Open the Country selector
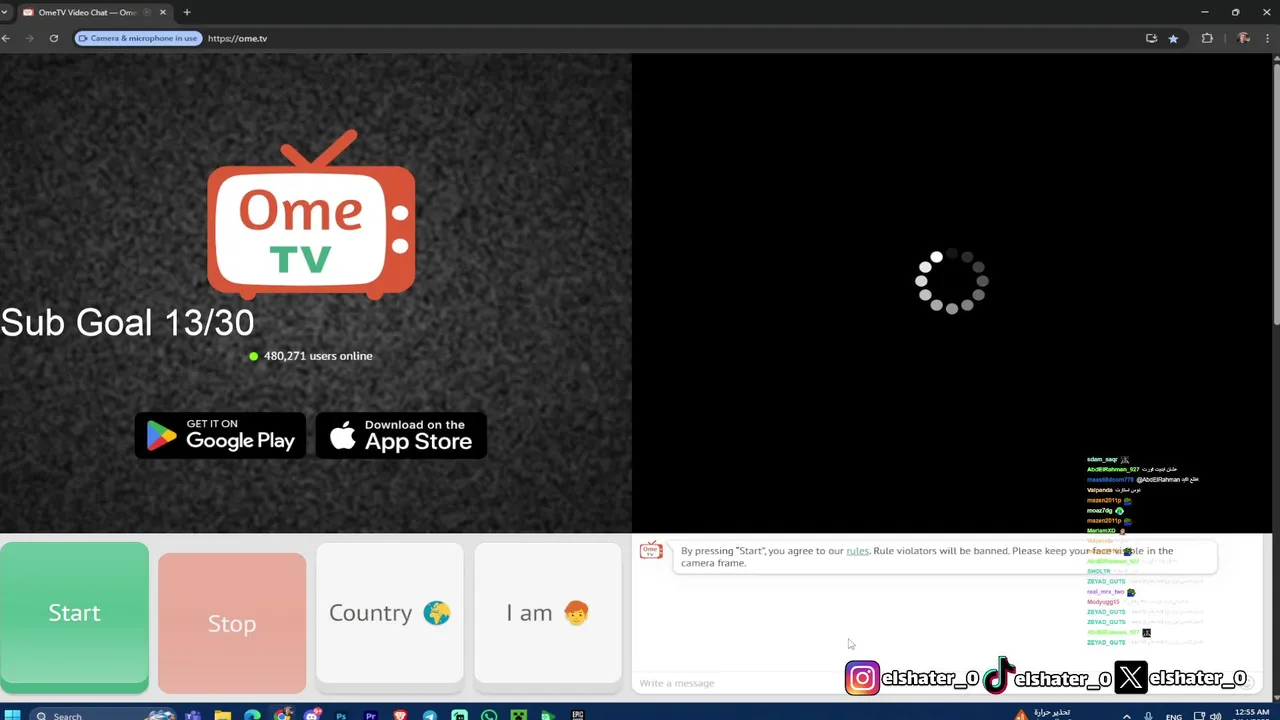This screenshot has width=1280, height=720. pos(390,613)
